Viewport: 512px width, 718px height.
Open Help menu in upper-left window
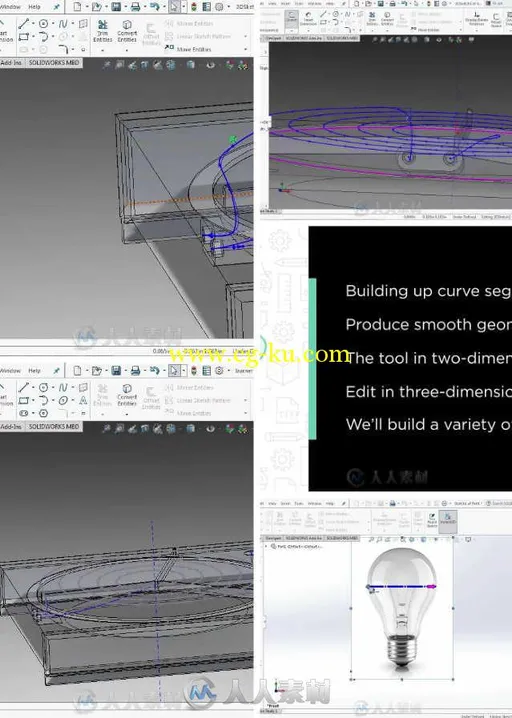[x=34, y=7]
